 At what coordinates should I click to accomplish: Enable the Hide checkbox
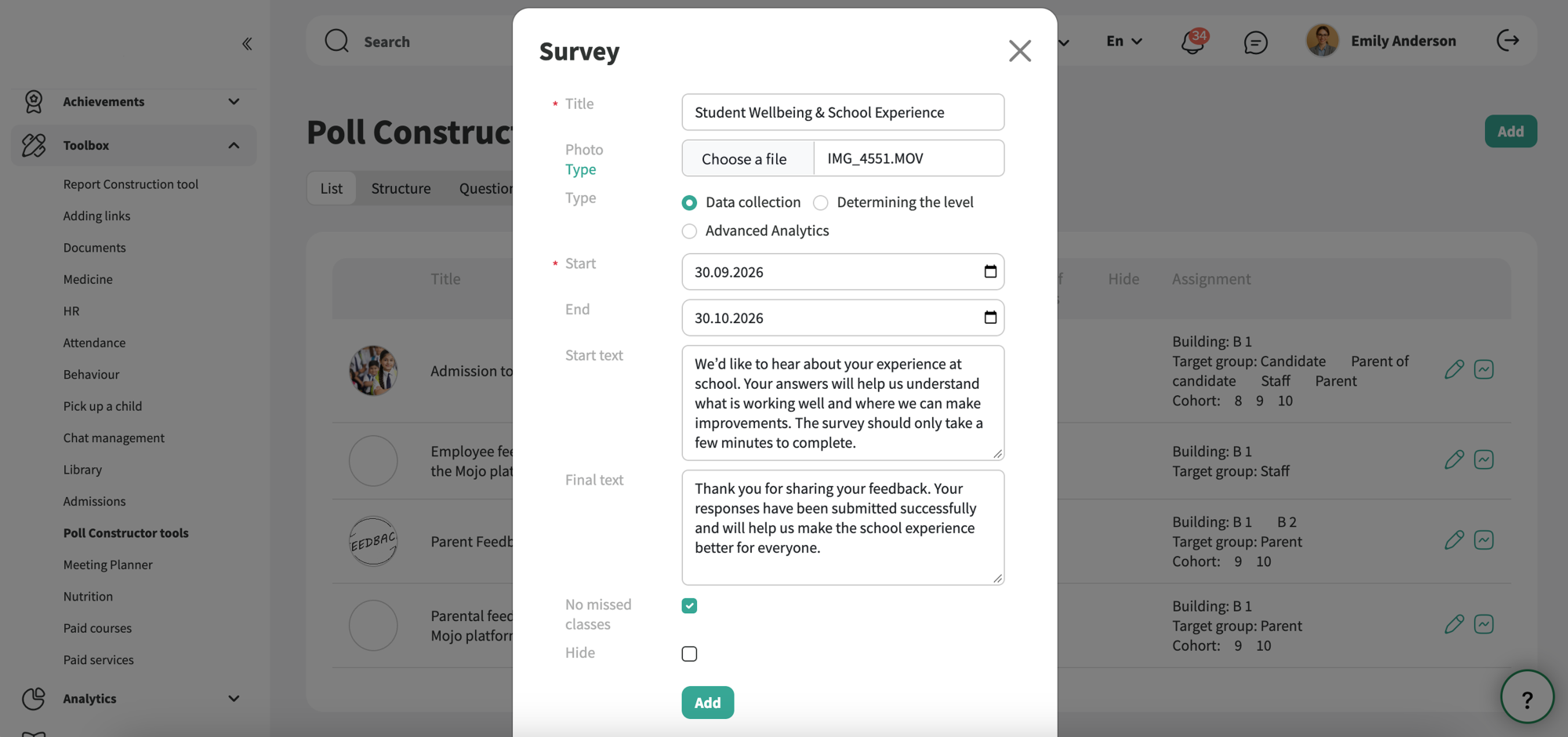click(x=689, y=654)
